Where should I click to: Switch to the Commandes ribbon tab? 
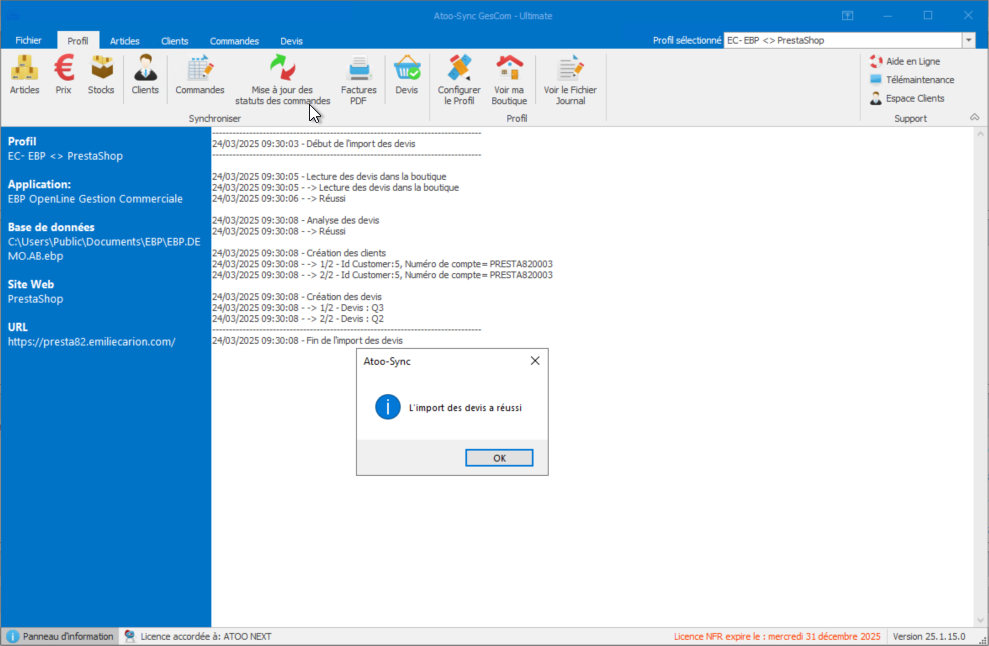click(x=234, y=41)
